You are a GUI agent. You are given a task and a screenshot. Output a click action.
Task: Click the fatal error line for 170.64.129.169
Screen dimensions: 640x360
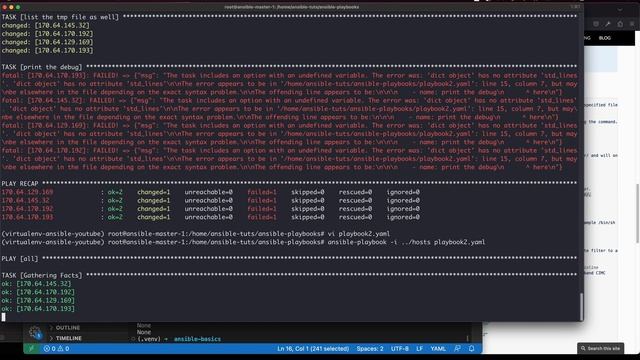[289, 134]
